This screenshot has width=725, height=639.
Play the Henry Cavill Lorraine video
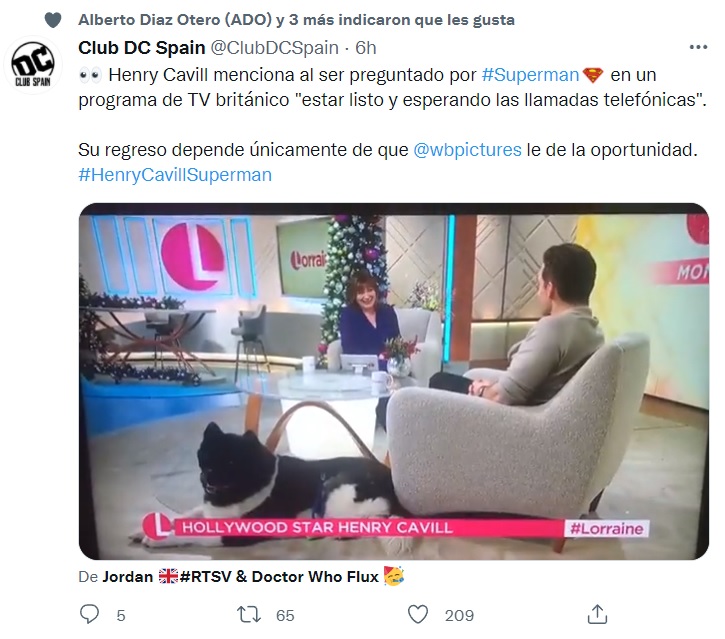coord(393,381)
